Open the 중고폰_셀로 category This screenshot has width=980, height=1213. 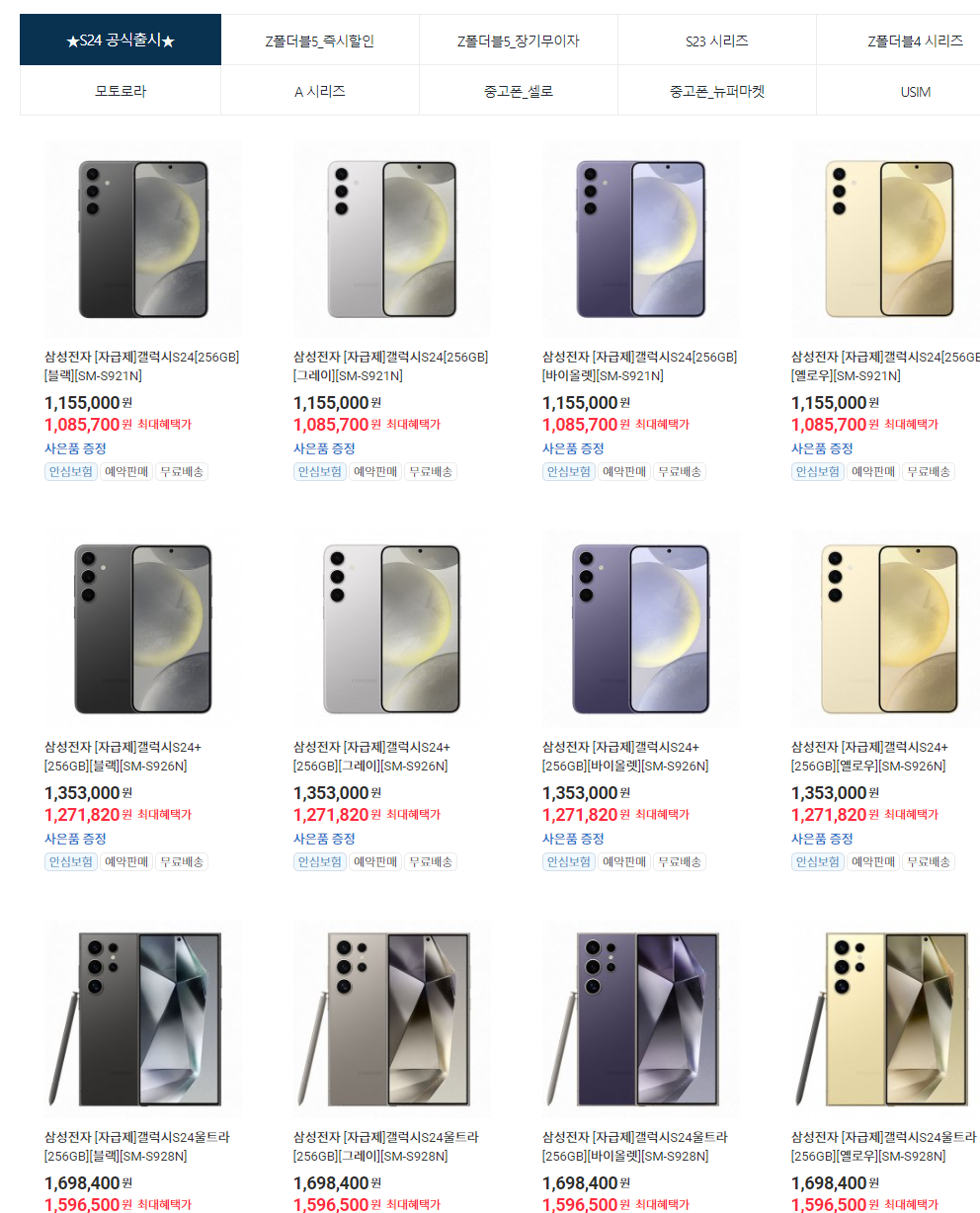[519, 91]
